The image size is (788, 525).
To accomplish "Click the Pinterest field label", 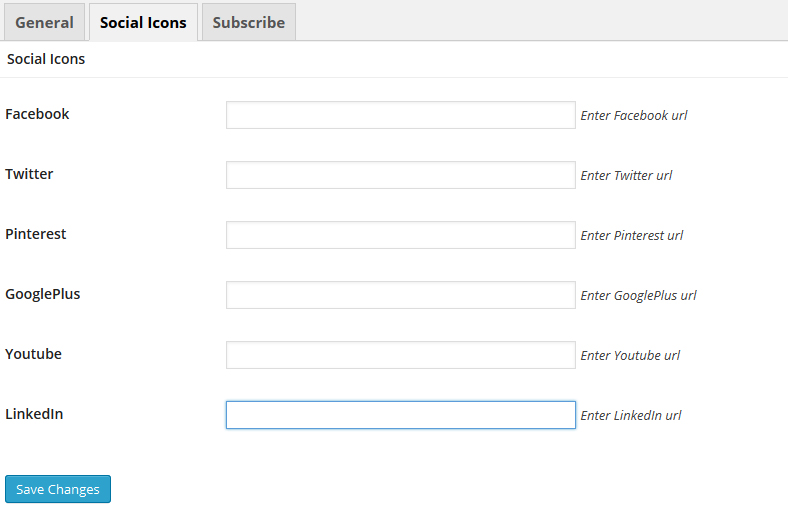I will coord(36,234).
